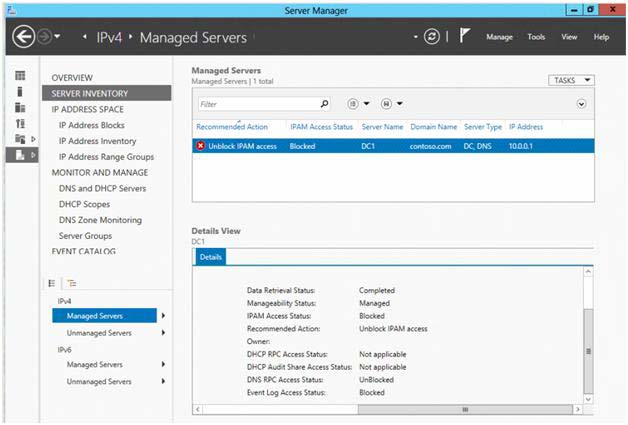This screenshot has height=425, width=628.
Task: Open the notifications flag icon
Action: (x=465, y=36)
